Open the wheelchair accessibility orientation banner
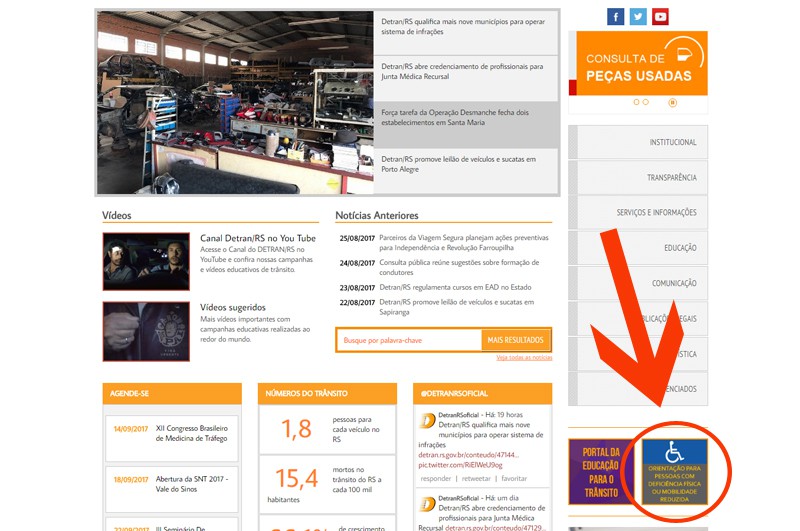The image size is (800, 531). tap(674, 472)
